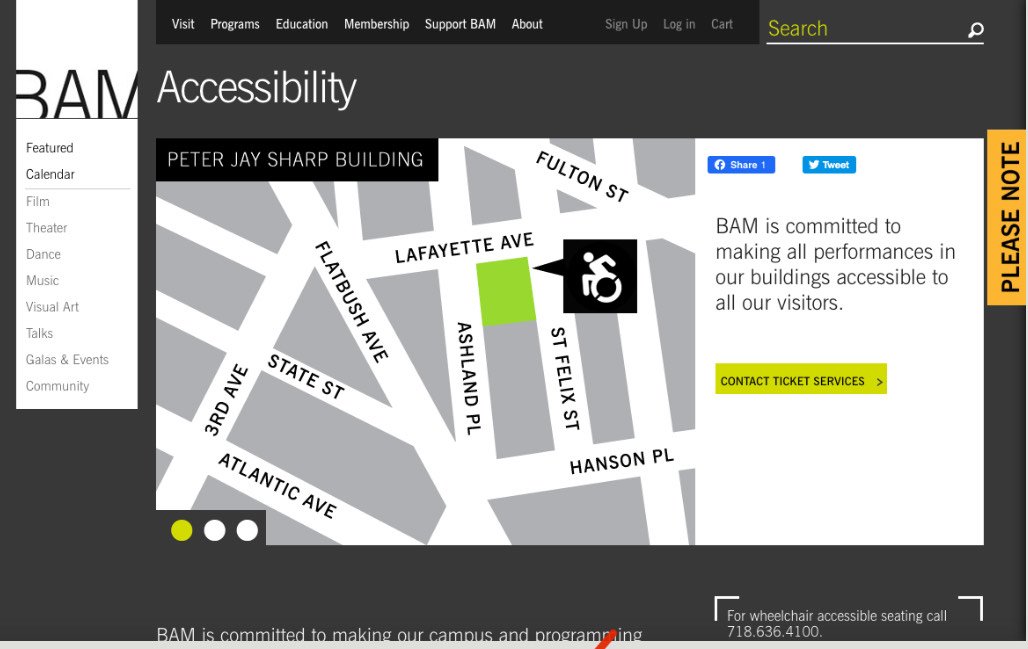The height and width of the screenshot is (649, 1028).
Task: Click the Atlantic Ave map label
Action: pos(277,486)
